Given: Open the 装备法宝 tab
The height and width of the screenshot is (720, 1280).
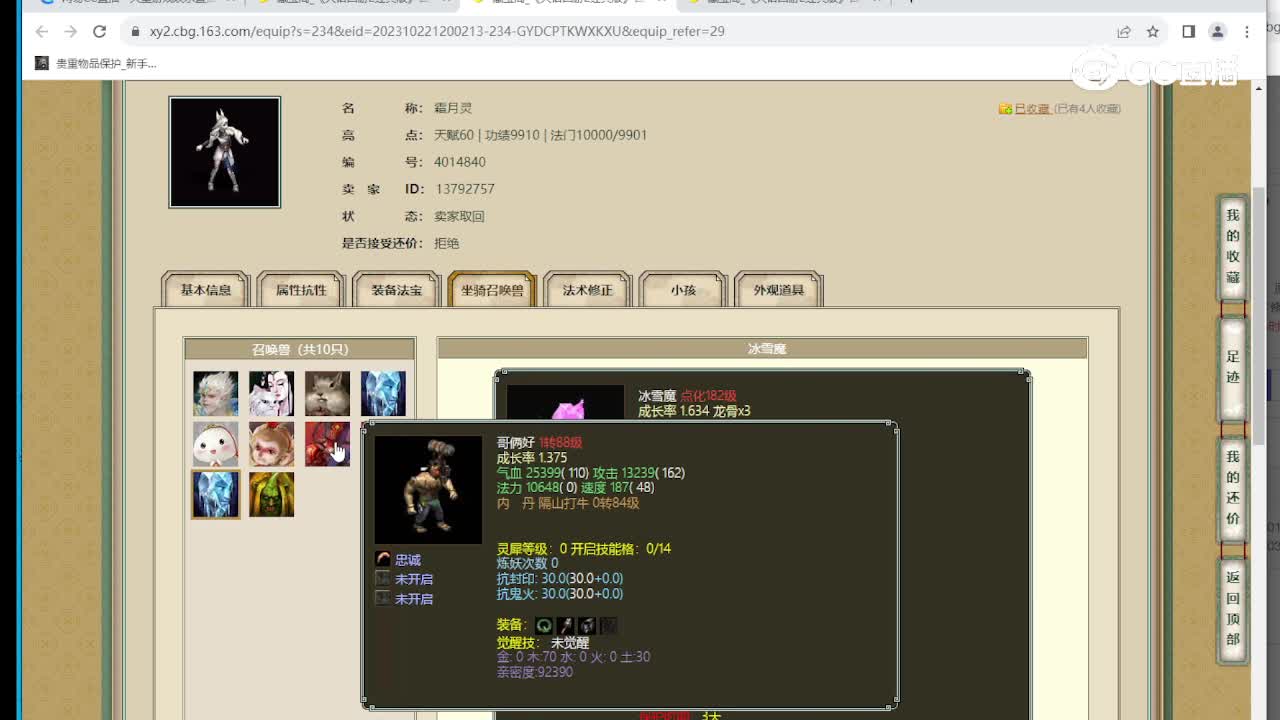Looking at the screenshot, I should click(397, 290).
